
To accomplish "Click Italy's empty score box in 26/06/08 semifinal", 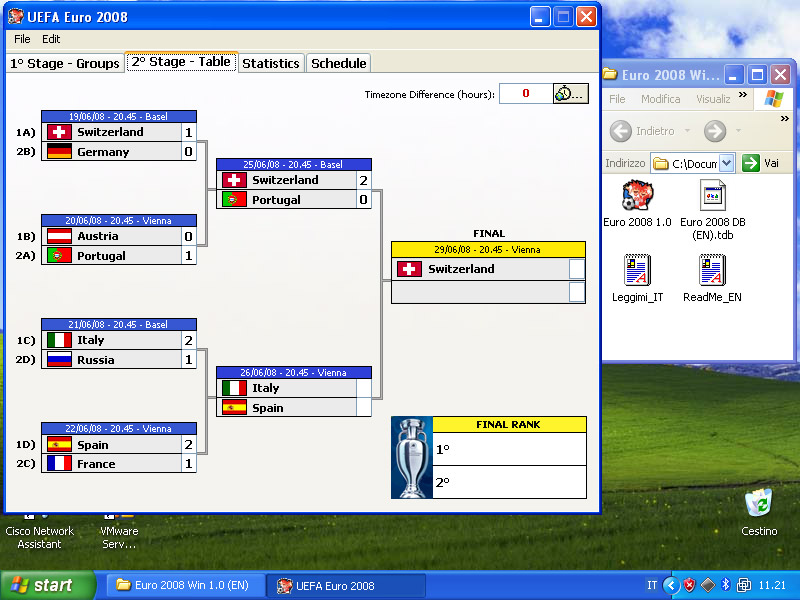I will [363, 388].
